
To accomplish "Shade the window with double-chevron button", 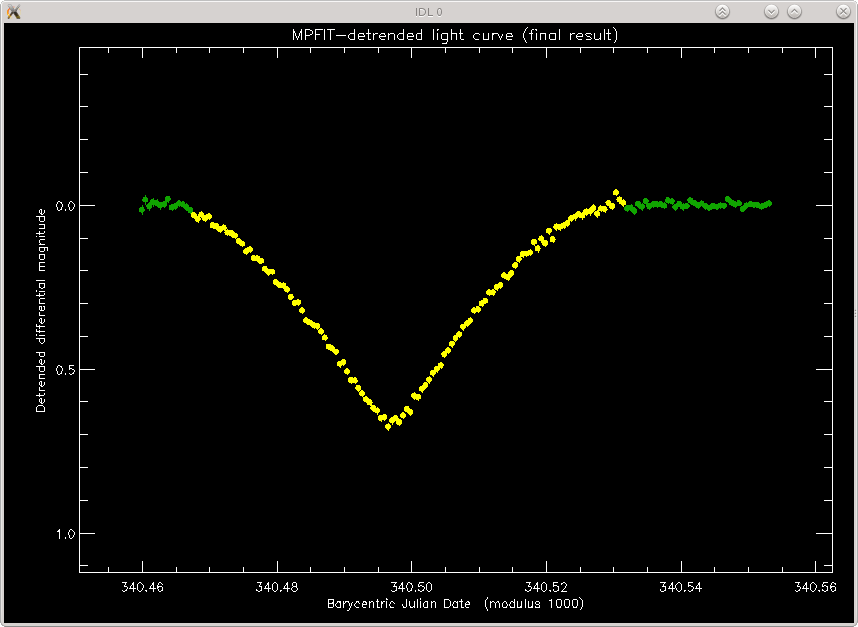I will pyautogui.click(x=722, y=11).
